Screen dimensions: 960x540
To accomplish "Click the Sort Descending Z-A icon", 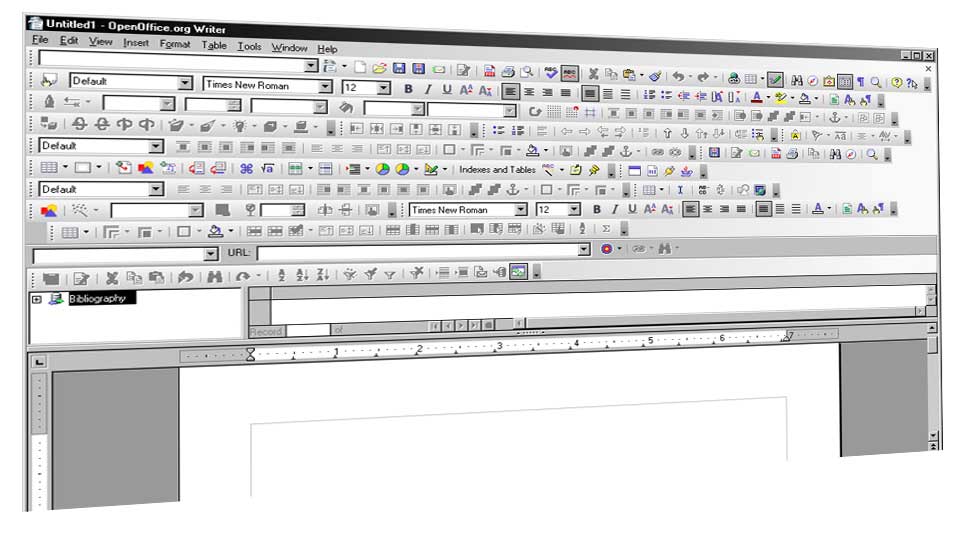I will point(323,275).
